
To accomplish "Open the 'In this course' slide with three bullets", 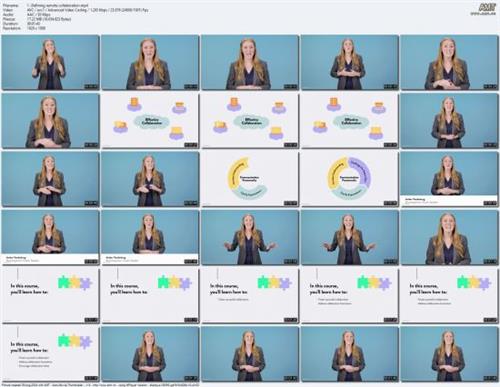I will pos(50,354).
